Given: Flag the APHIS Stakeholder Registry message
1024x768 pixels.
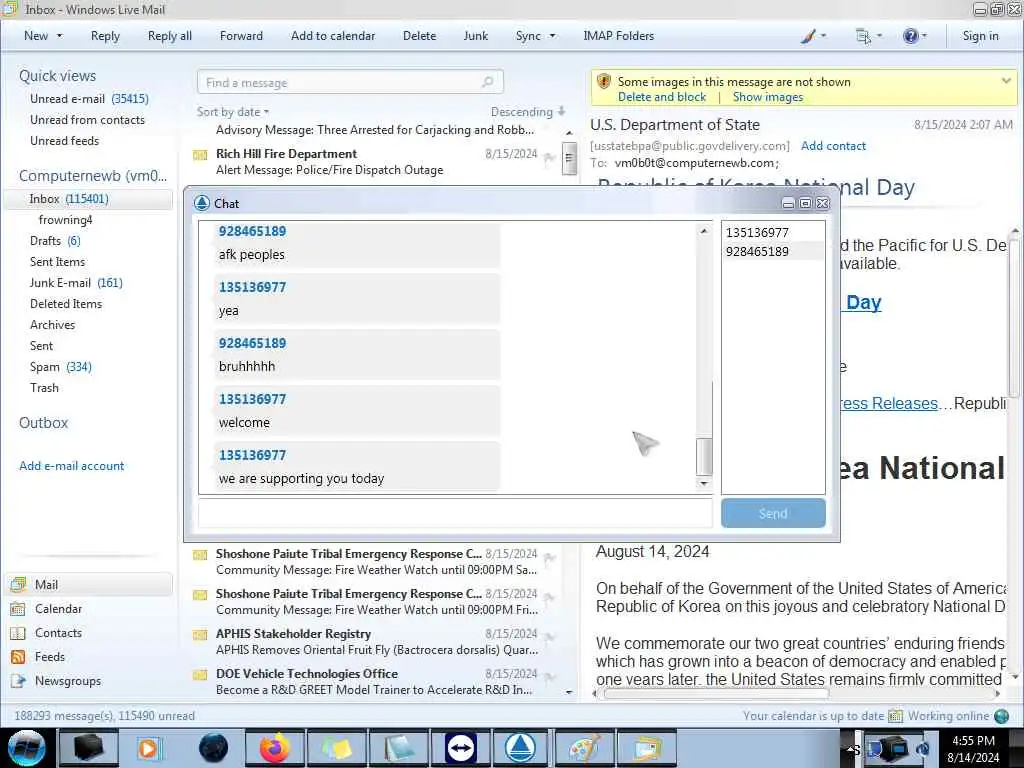Looking at the screenshot, I should (549, 637).
